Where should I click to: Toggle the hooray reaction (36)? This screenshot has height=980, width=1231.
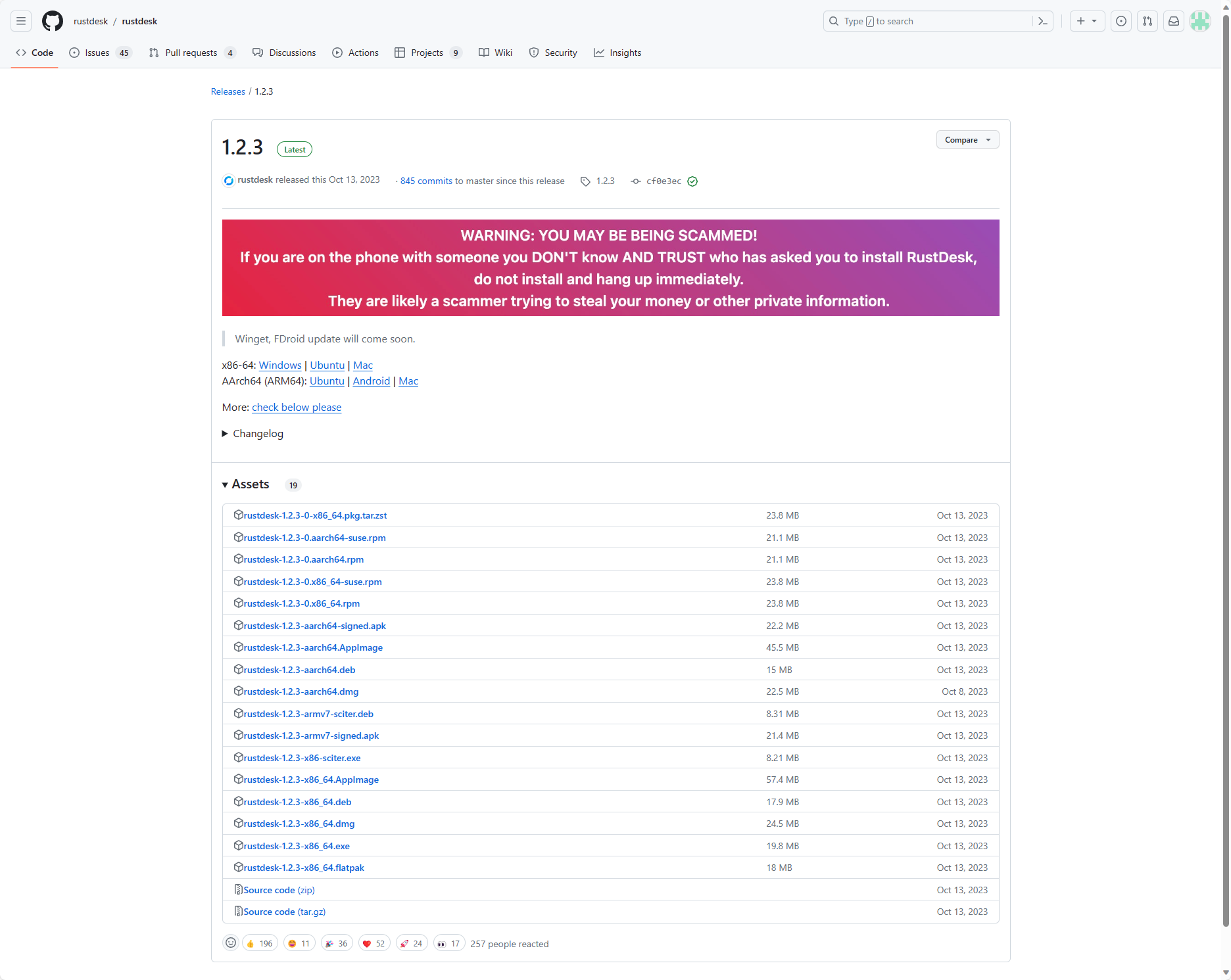click(x=337, y=943)
